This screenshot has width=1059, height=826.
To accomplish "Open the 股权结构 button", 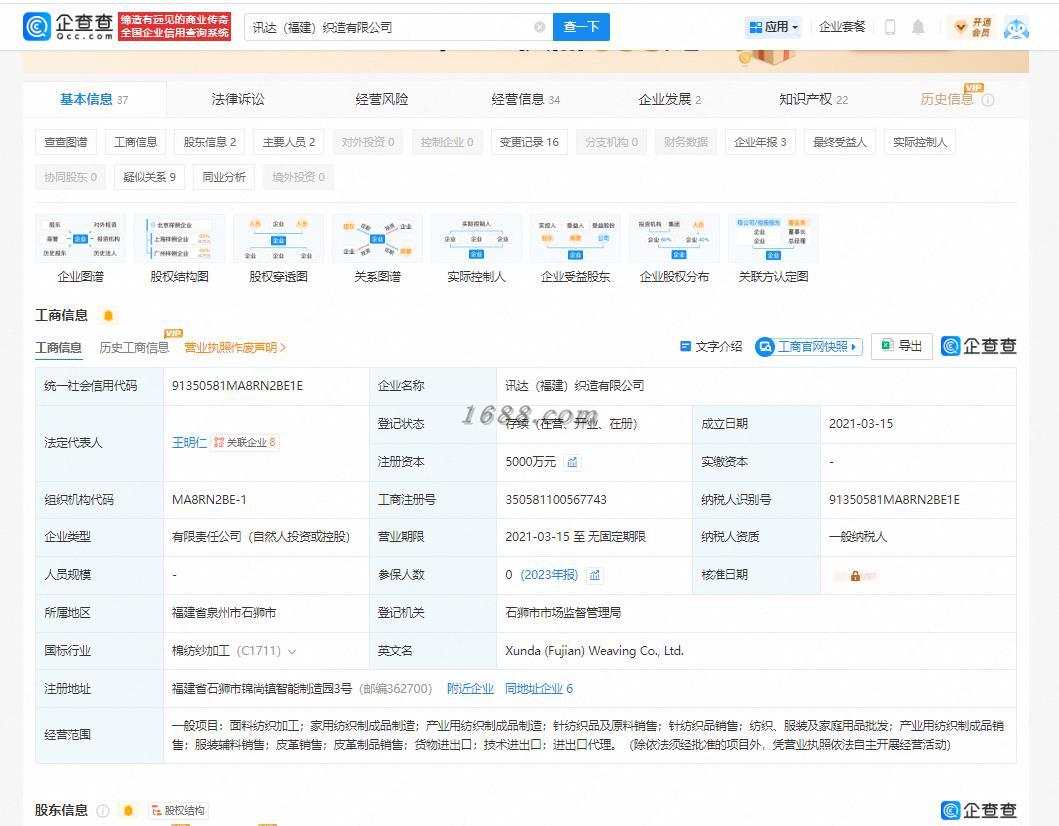I will [x=178, y=810].
